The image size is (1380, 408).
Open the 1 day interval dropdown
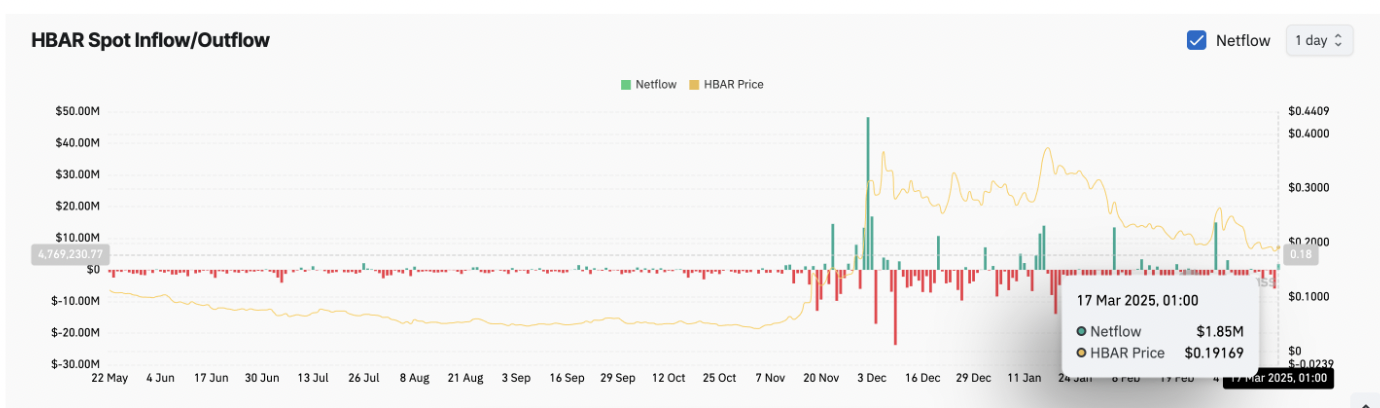(x=1318, y=41)
